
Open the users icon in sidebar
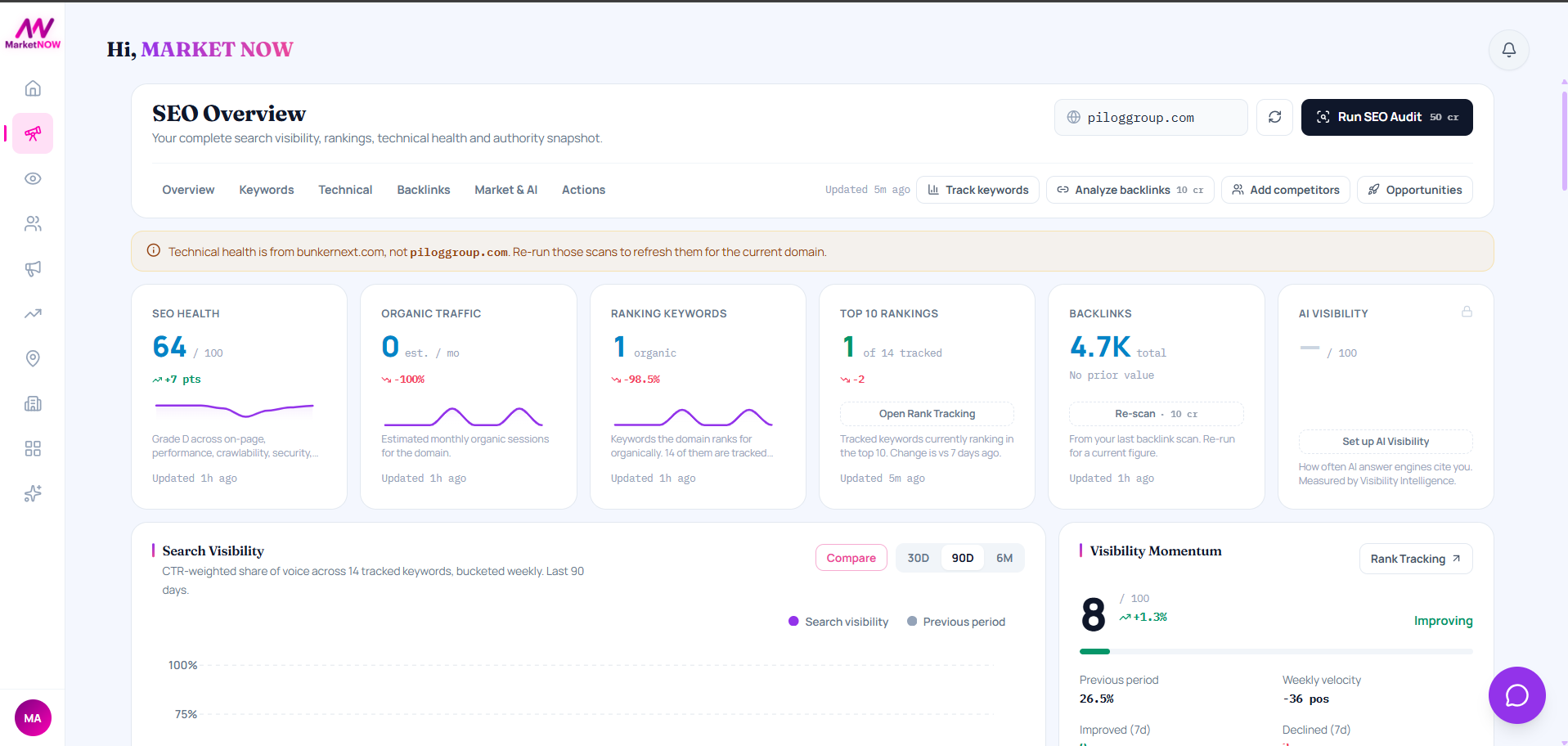pos(33,223)
